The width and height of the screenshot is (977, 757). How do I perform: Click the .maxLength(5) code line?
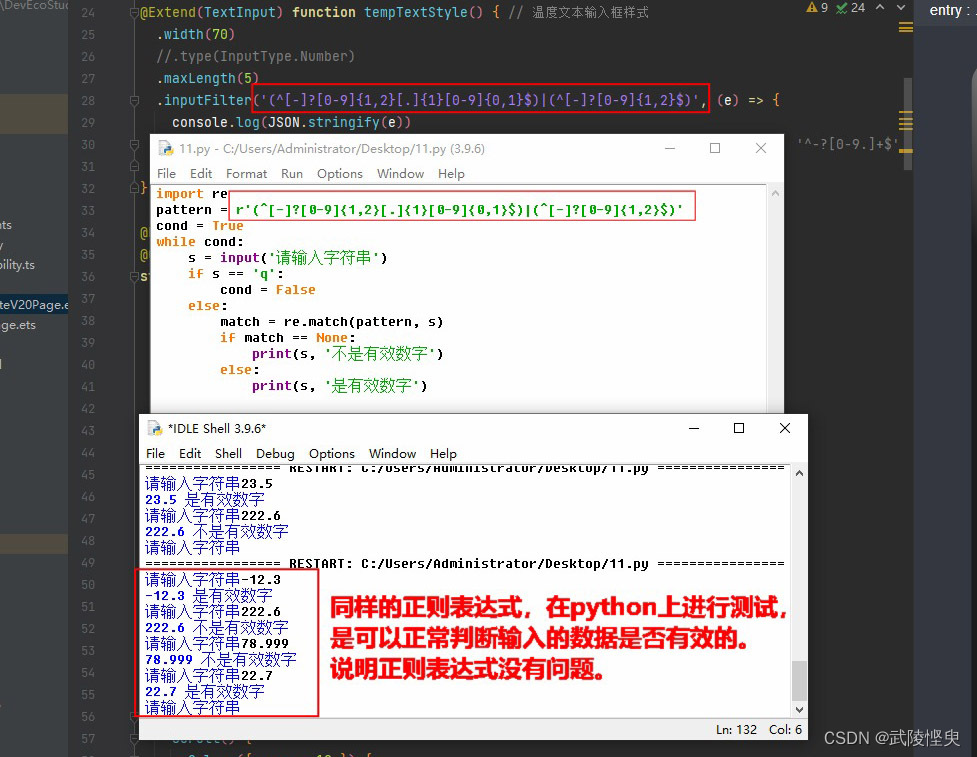click(x=207, y=79)
